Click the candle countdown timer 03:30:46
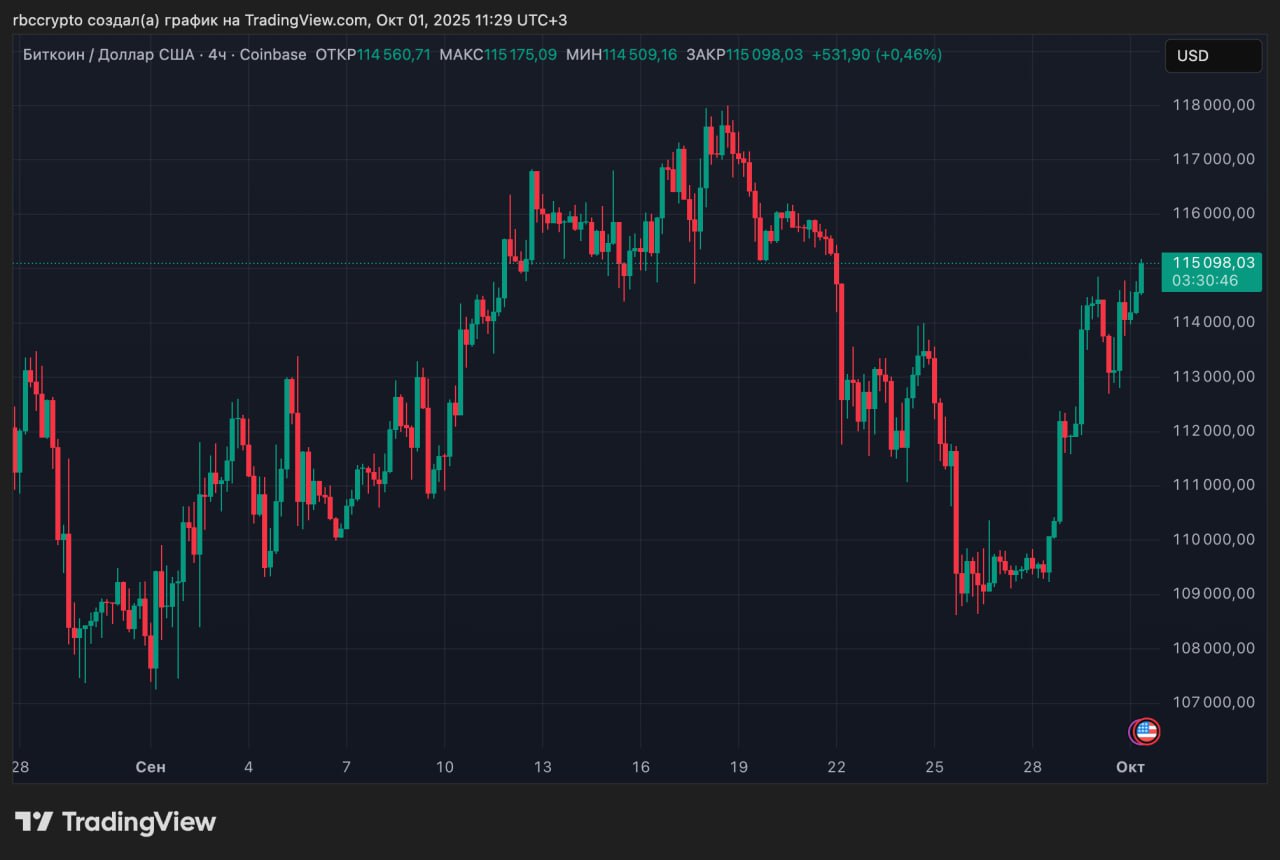The image size is (1280, 860). tap(1205, 280)
